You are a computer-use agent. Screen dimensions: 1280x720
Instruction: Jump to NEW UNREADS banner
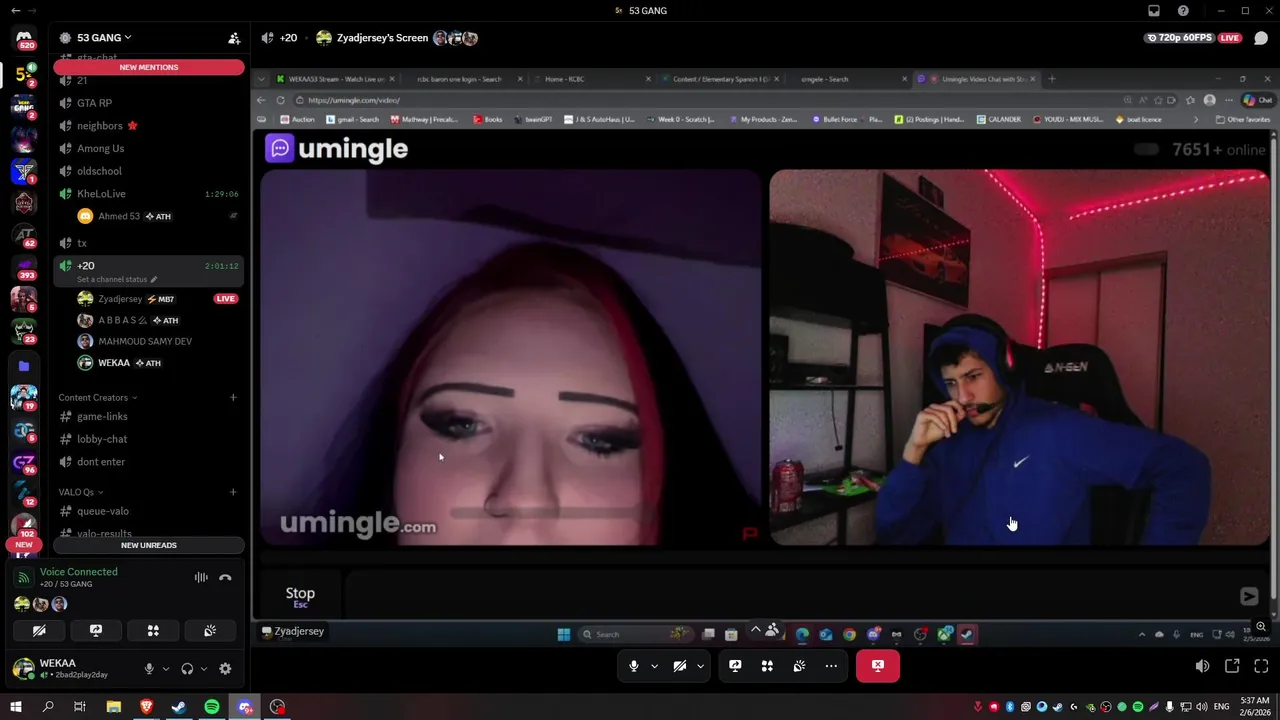pyautogui.click(x=149, y=545)
